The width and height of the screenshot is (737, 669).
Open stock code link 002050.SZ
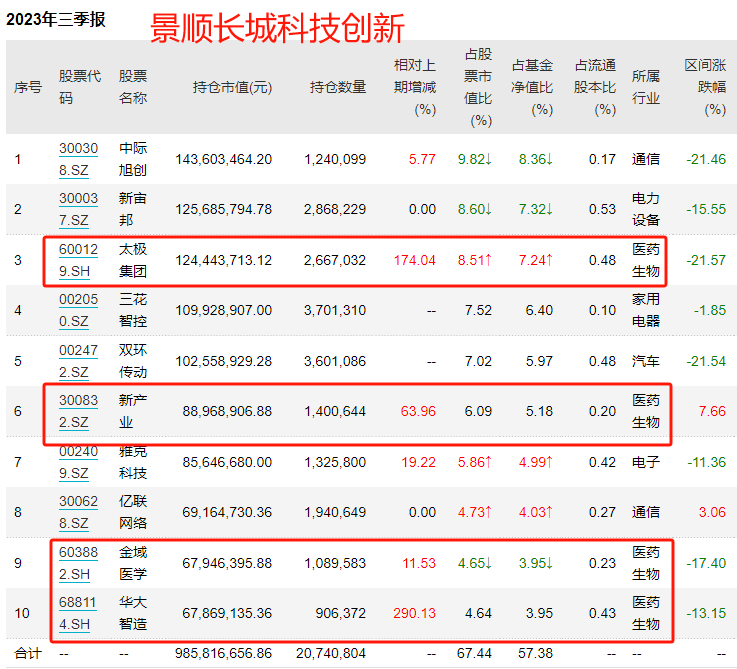[78, 310]
